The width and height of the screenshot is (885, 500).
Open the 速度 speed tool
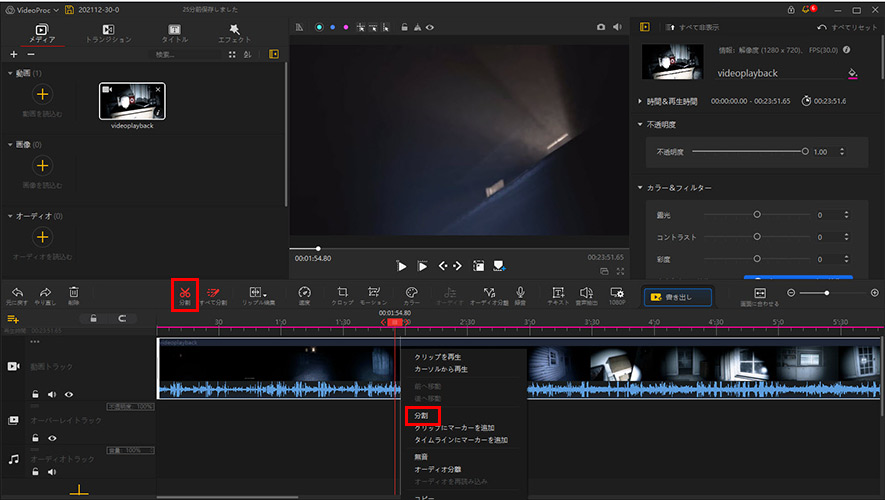click(x=304, y=294)
